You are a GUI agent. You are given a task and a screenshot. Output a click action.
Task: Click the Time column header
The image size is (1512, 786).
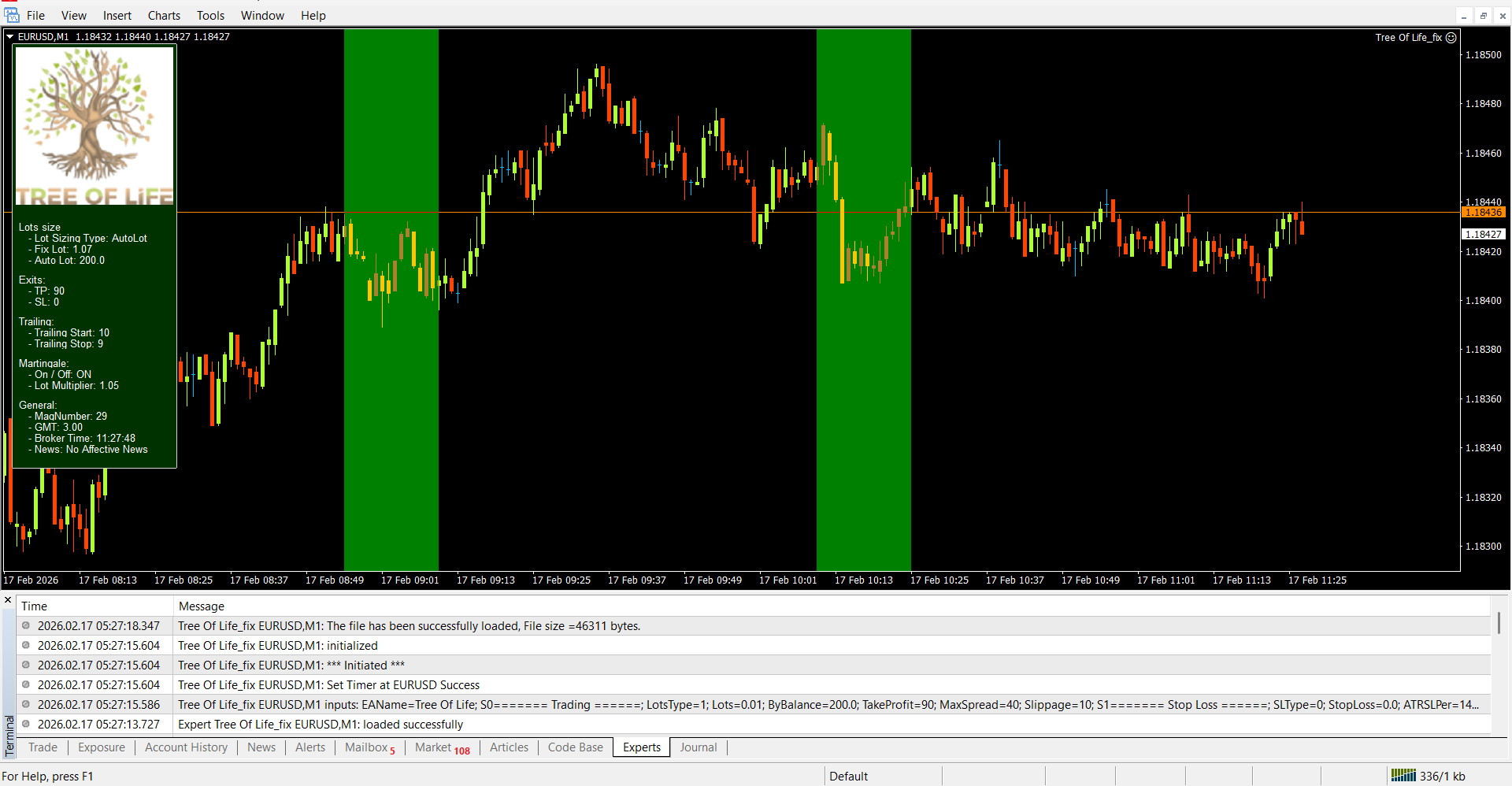35,606
